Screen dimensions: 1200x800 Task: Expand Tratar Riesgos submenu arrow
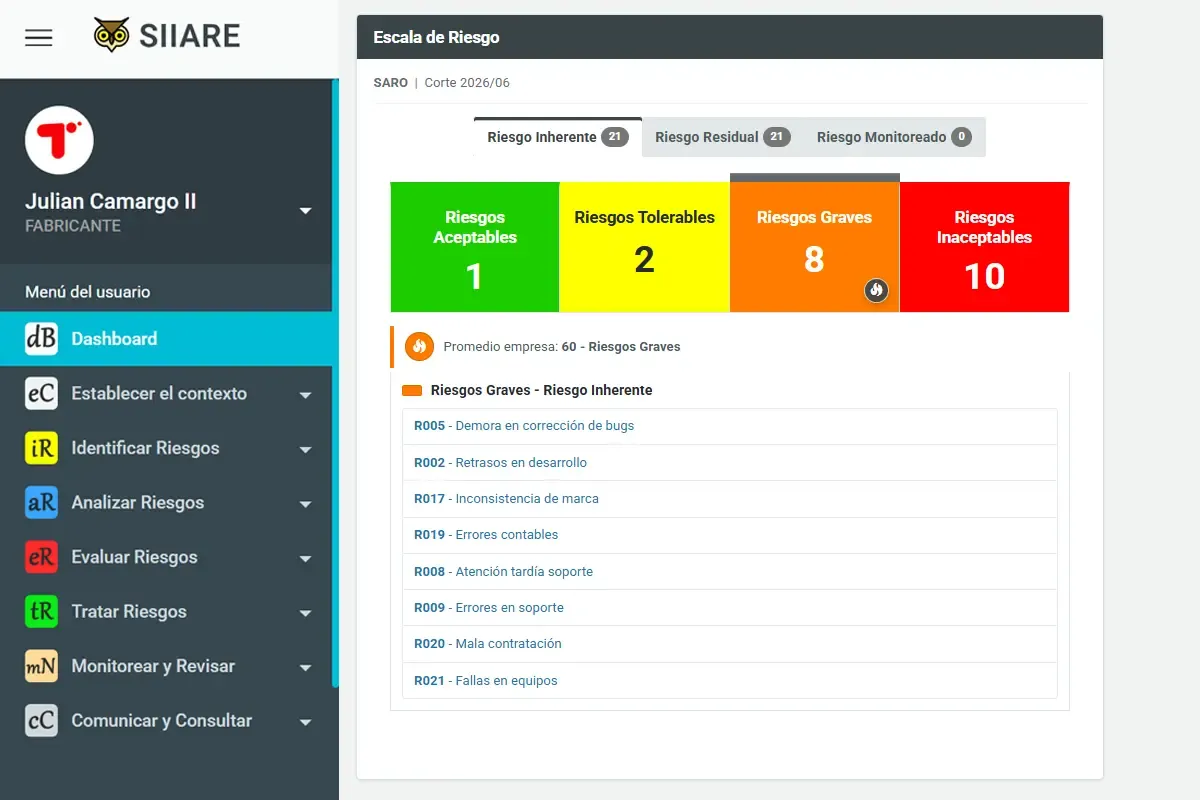pyautogui.click(x=306, y=613)
